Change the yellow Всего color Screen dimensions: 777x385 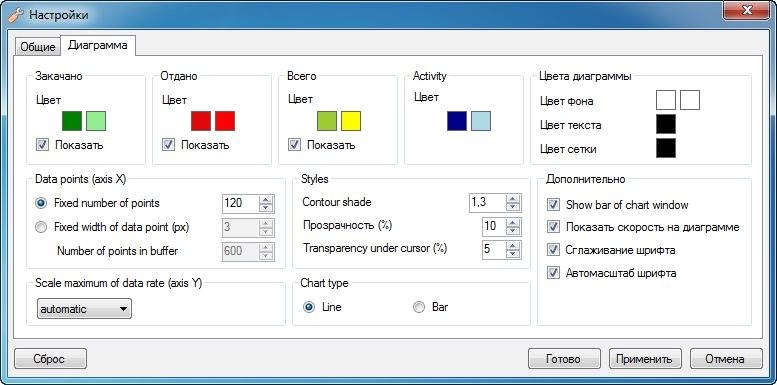[x=351, y=121]
